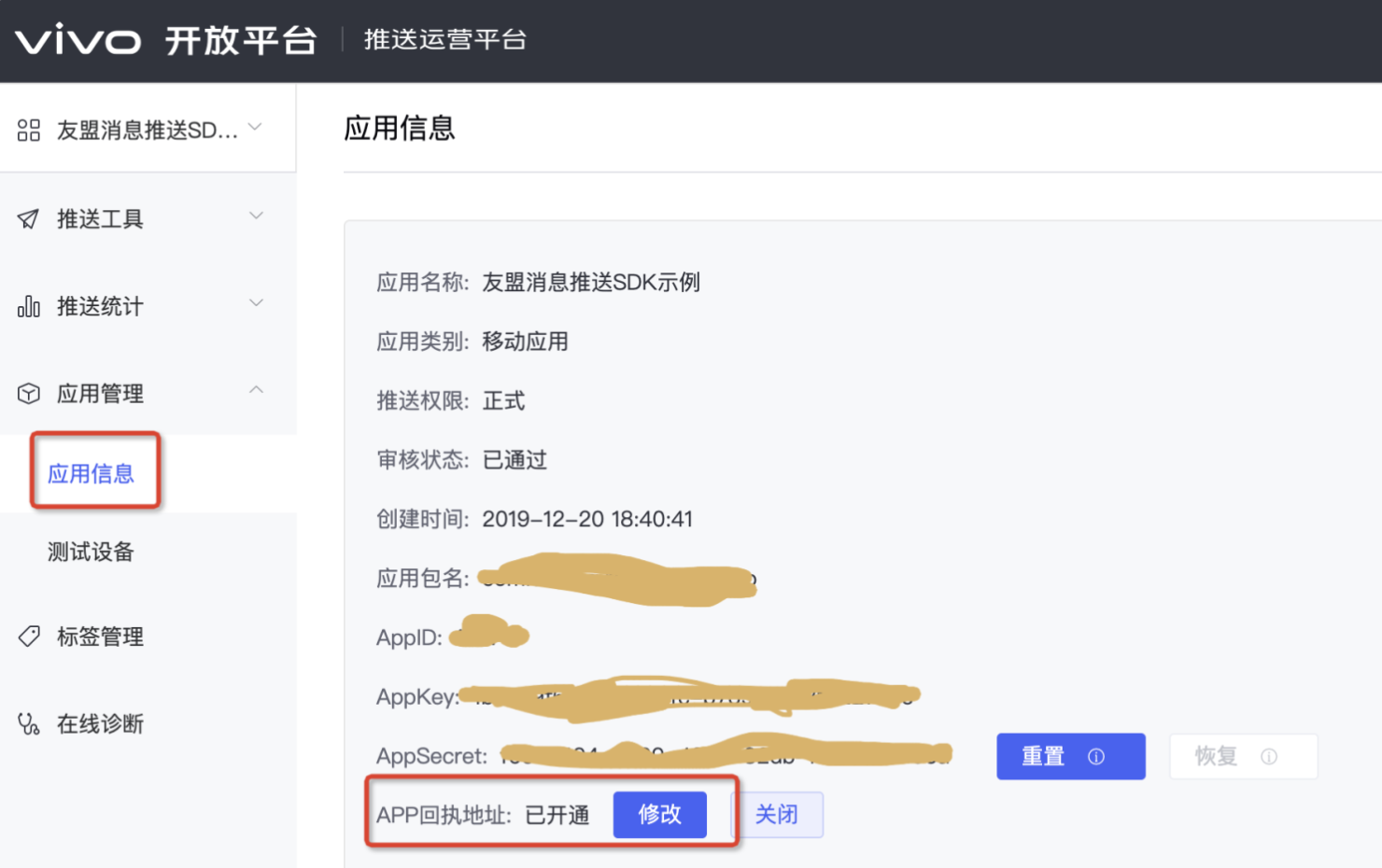
Task: Click the 重置 AppSecret button
Action: (x=1071, y=756)
